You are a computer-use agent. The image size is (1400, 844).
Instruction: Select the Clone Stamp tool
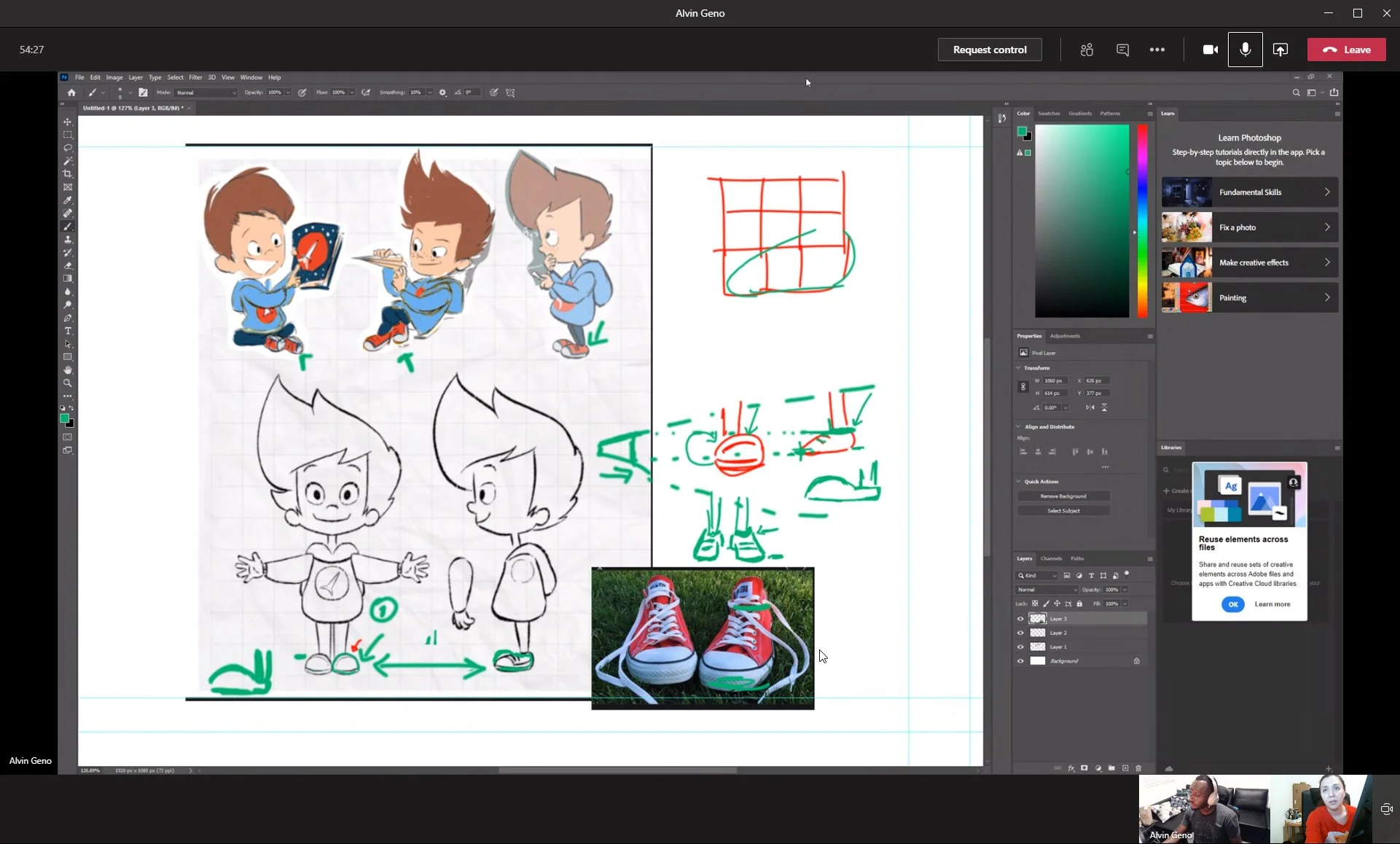[68, 239]
